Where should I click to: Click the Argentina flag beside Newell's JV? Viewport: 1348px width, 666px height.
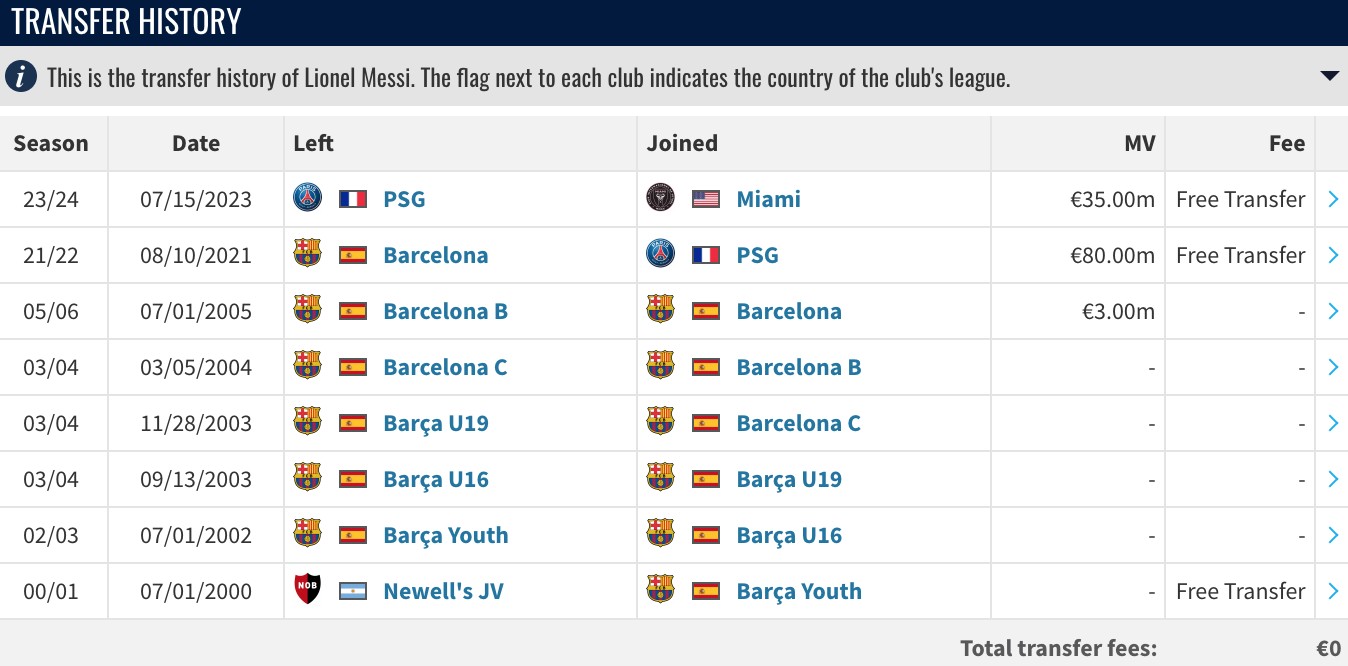353,591
